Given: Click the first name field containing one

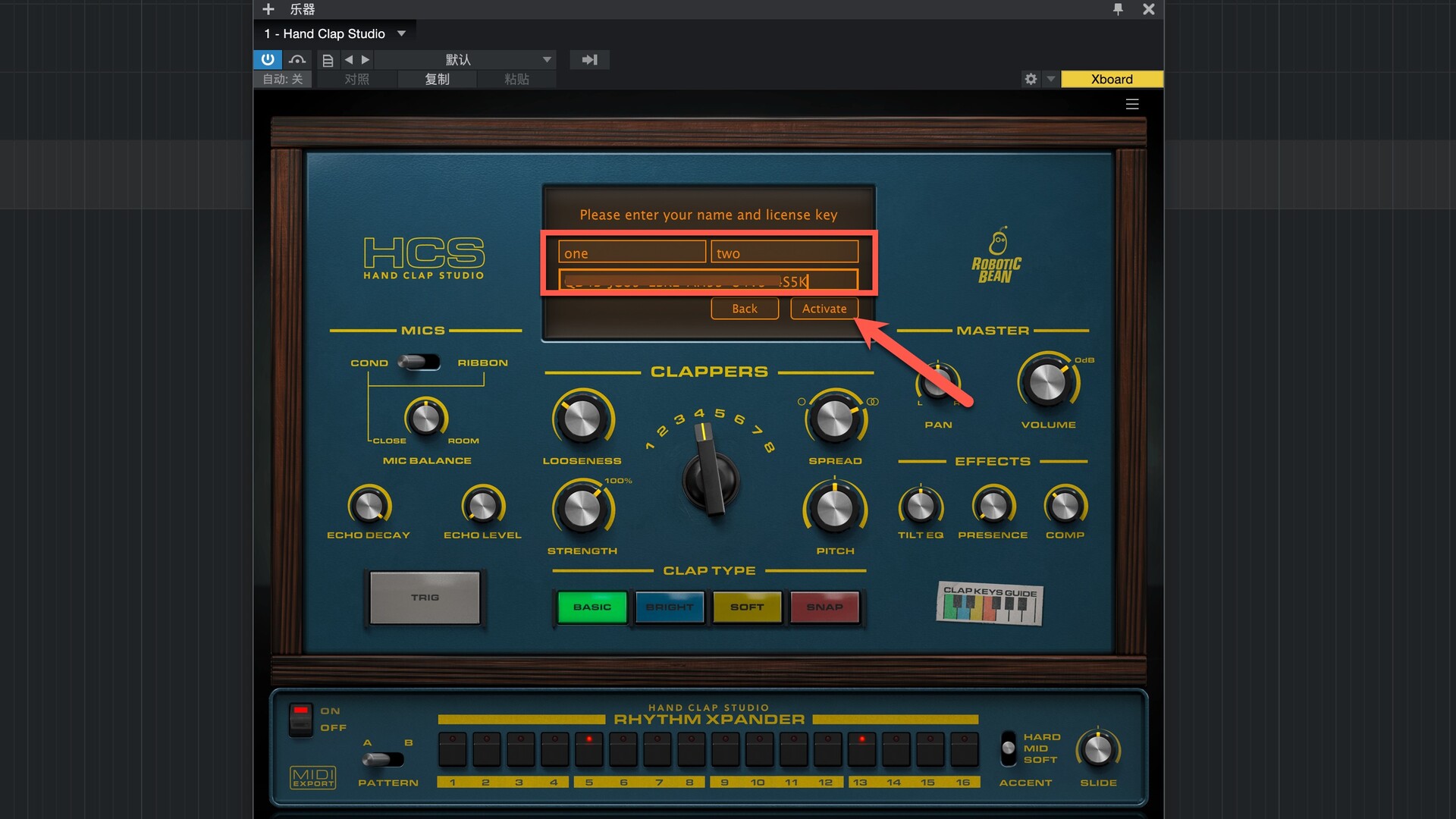Looking at the screenshot, I should tap(632, 253).
